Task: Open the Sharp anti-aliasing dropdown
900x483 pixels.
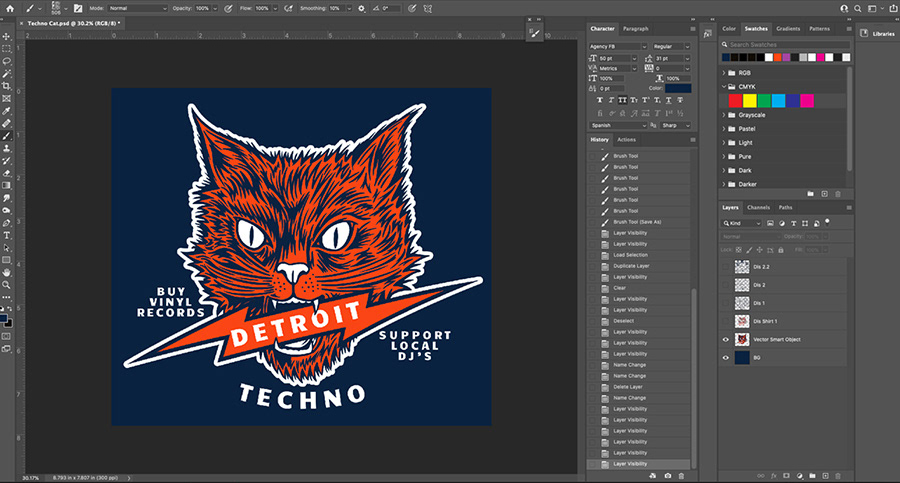Action: [676, 125]
